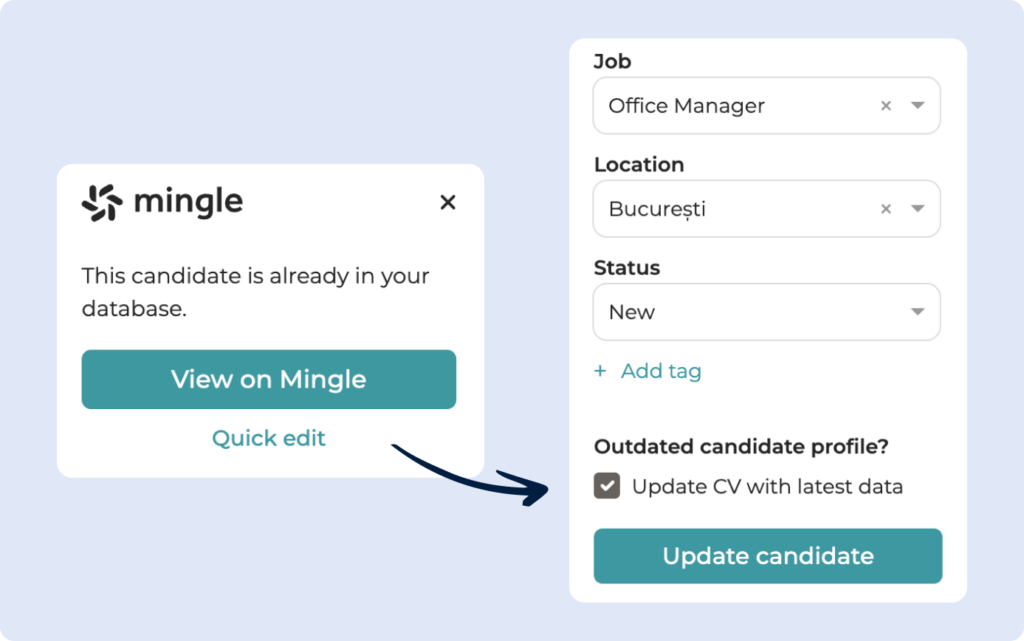Select the Add tag link text

(x=661, y=371)
